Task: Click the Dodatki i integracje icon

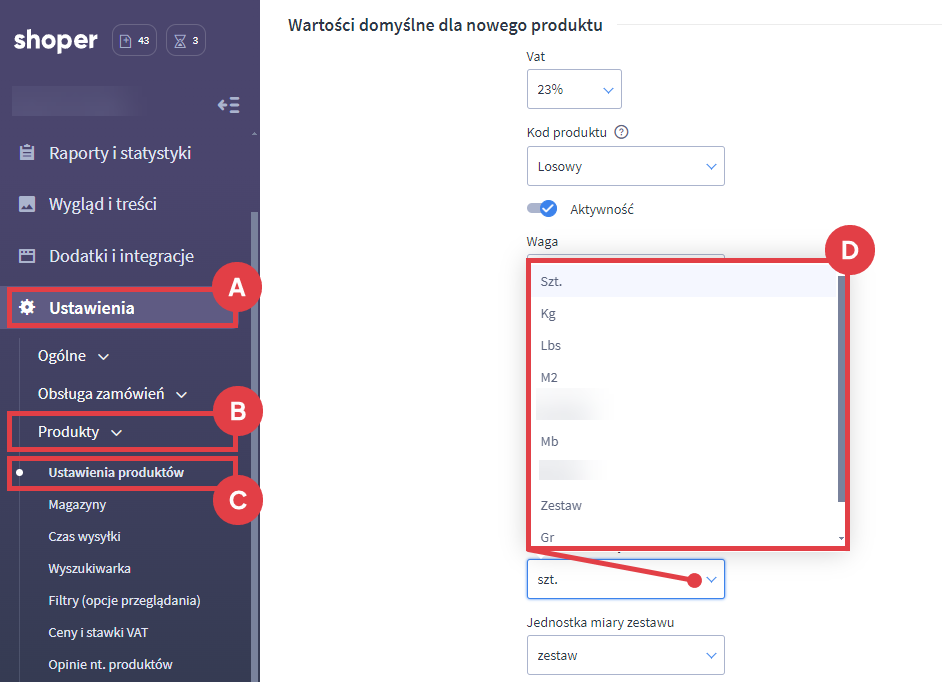Action: [x=27, y=256]
